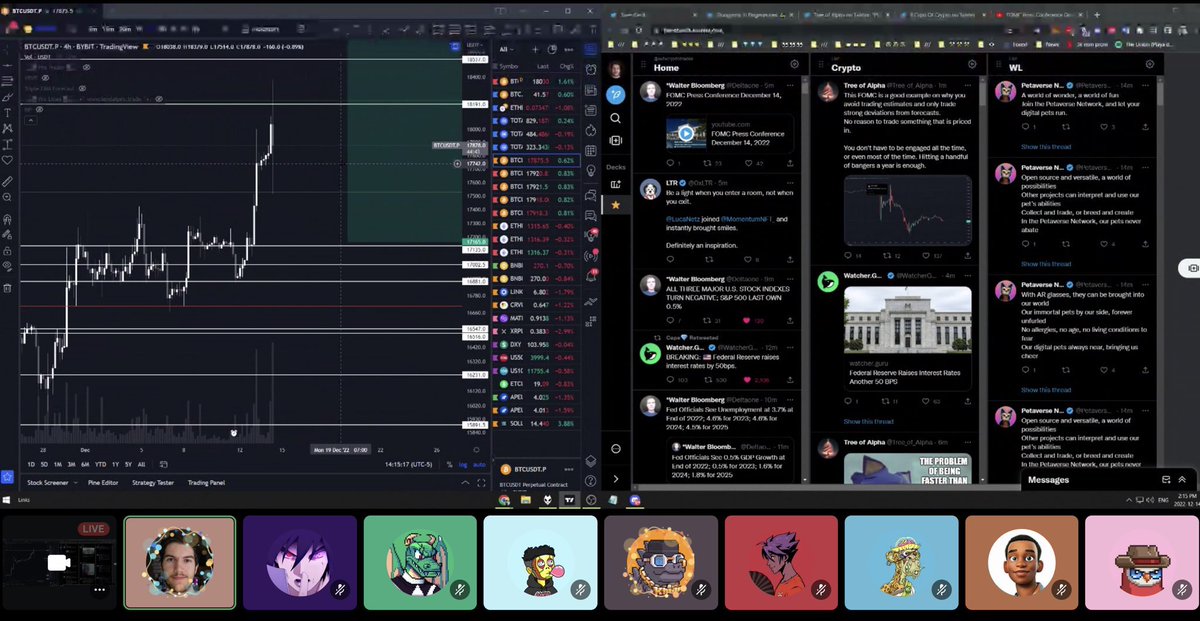Expand TweetDeck sidebar with bottom chevron
The image size is (1200, 621).
pos(616,479)
